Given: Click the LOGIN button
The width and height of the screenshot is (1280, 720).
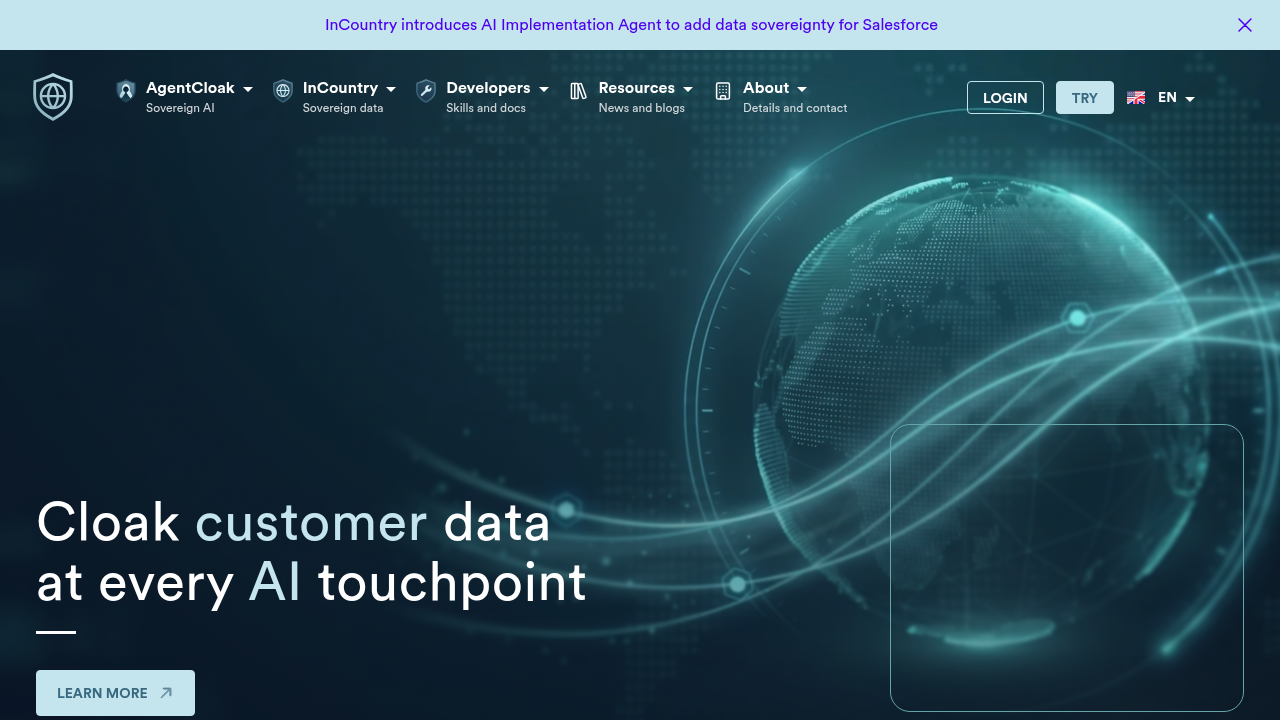Looking at the screenshot, I should [1005, 98].
